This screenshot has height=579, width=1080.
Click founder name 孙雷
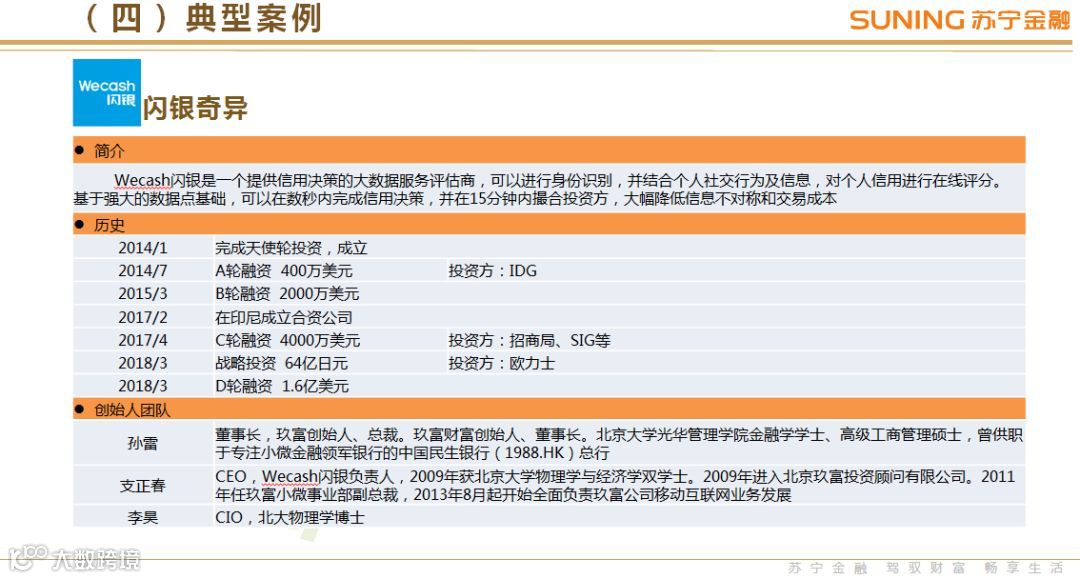tap(143, 443)
